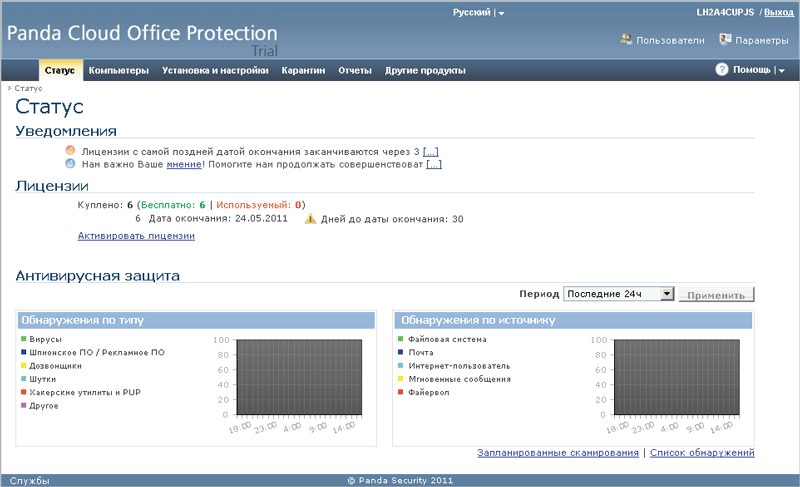Open the Установка и настройки tab
800x487 pixels.
[215, 70]
